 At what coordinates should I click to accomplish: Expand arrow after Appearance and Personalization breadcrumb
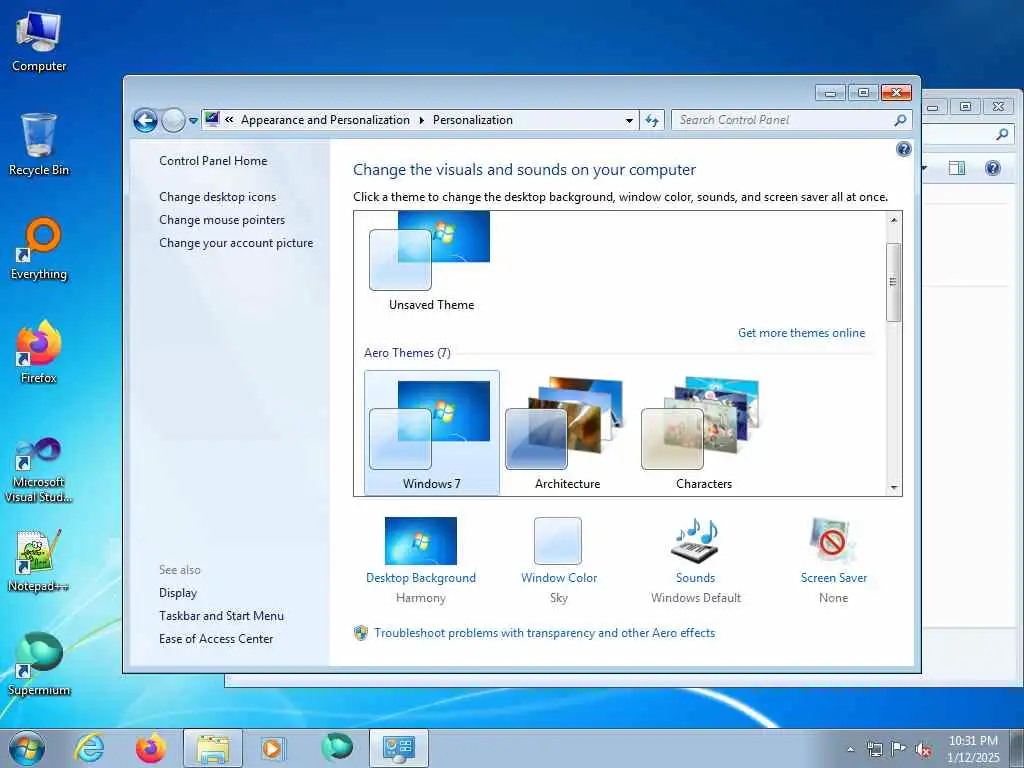click(421, 120)
